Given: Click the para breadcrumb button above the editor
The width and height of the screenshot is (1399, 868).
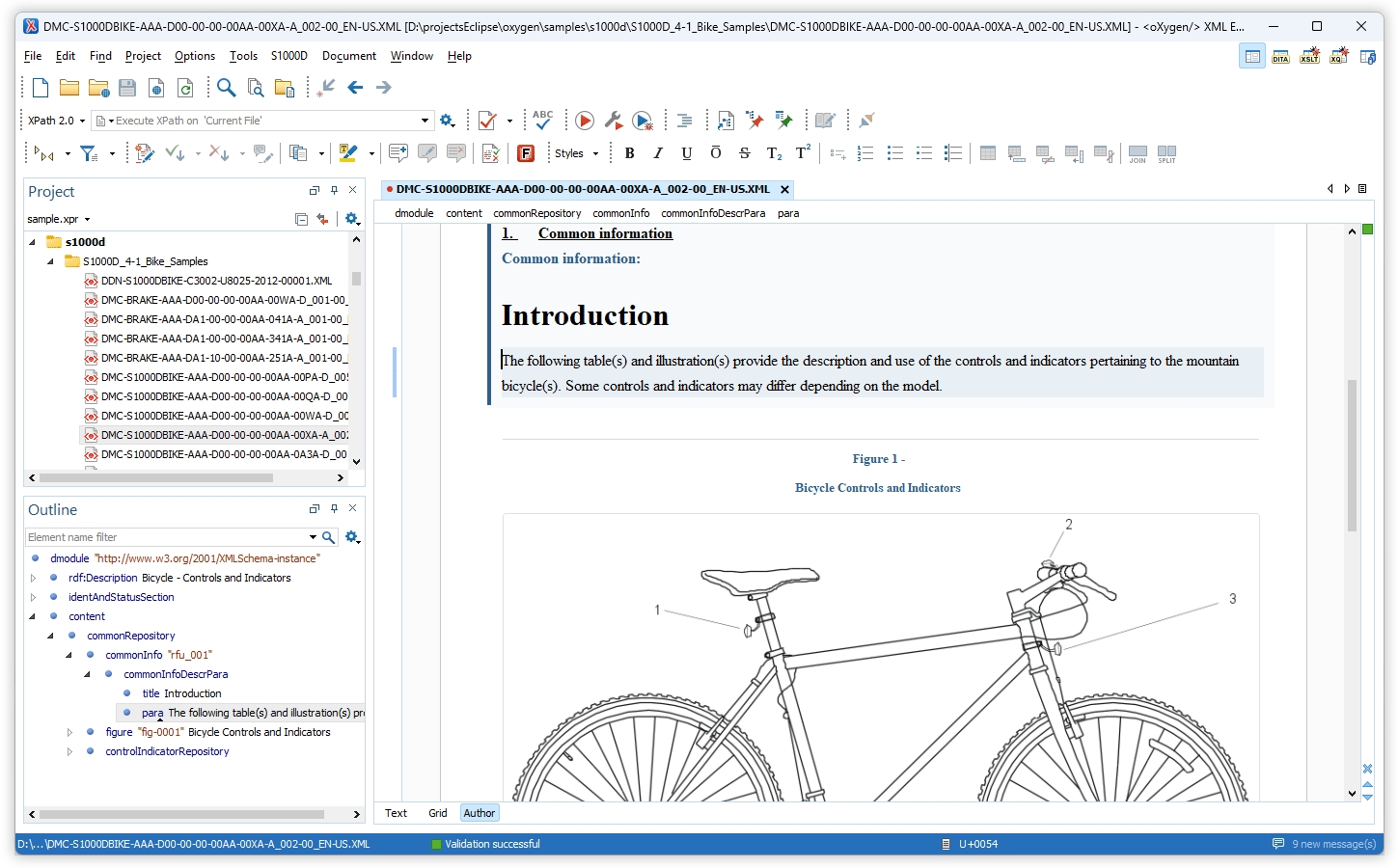Looking at the screenshot, I should tap(788, 213).
